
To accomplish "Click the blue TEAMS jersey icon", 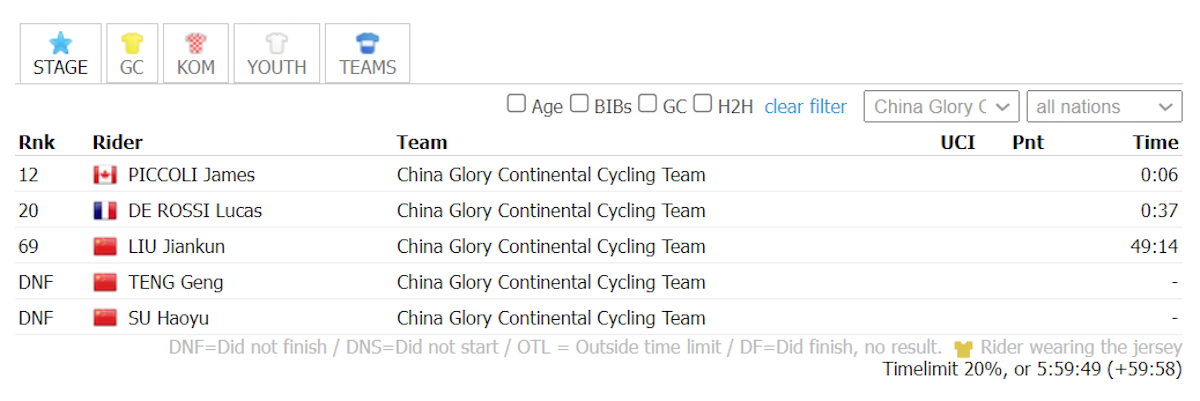I will point(367,43).
